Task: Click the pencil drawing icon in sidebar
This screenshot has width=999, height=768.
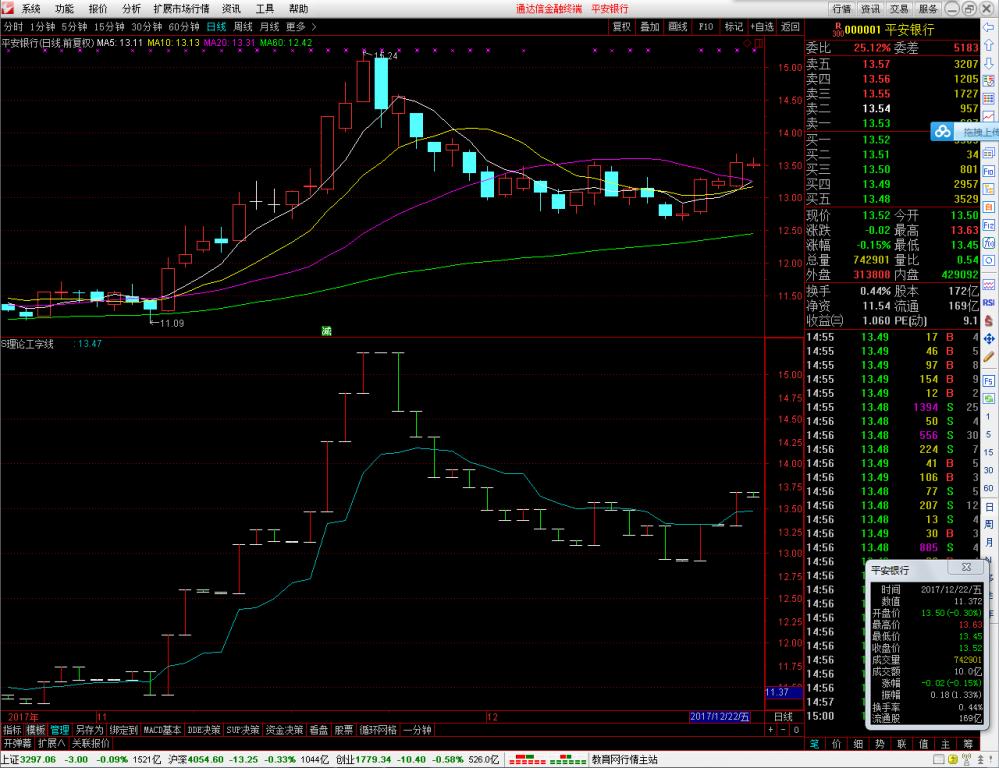Action: point(989,356)
